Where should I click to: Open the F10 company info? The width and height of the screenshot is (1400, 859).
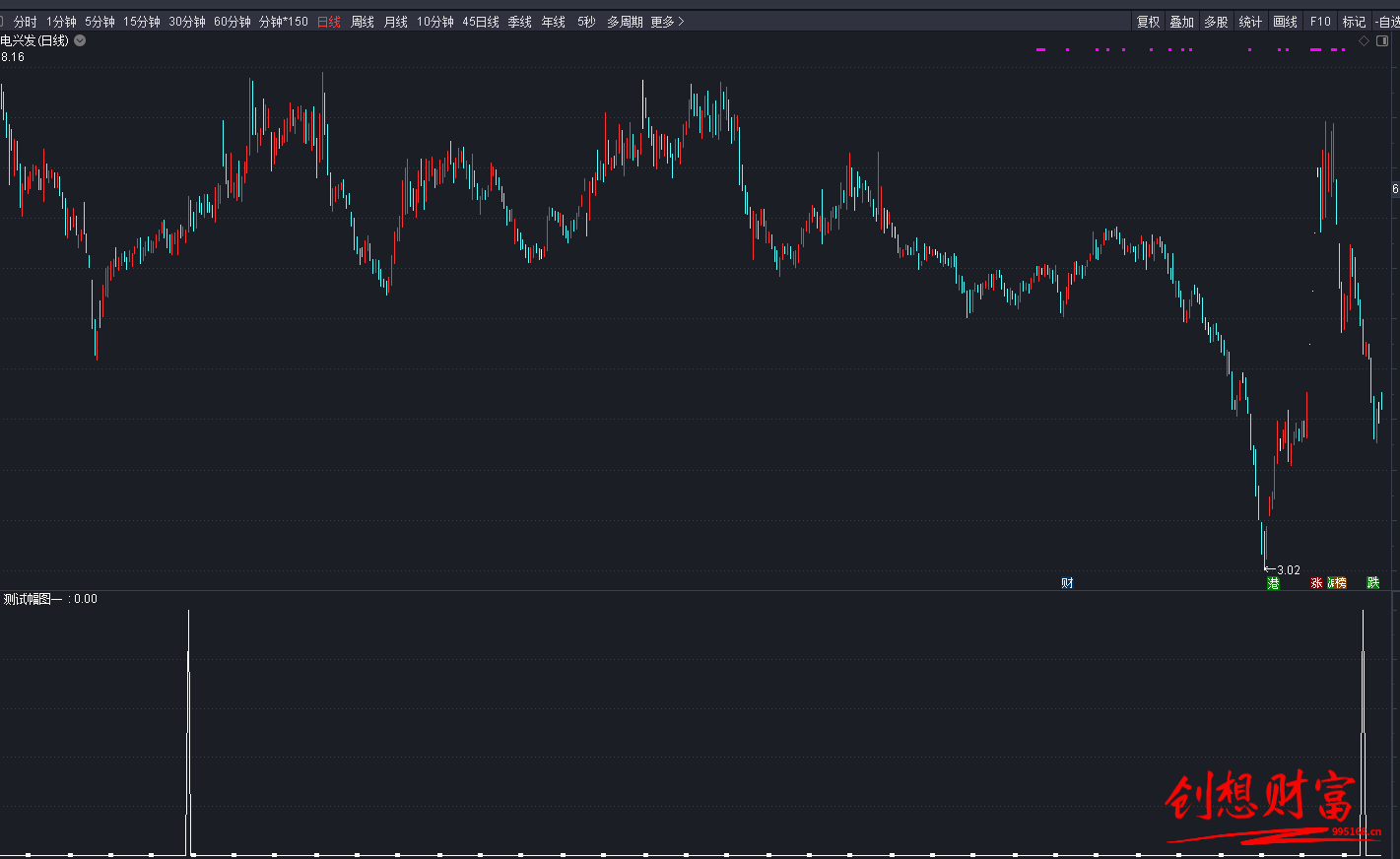pos(1320,22)
